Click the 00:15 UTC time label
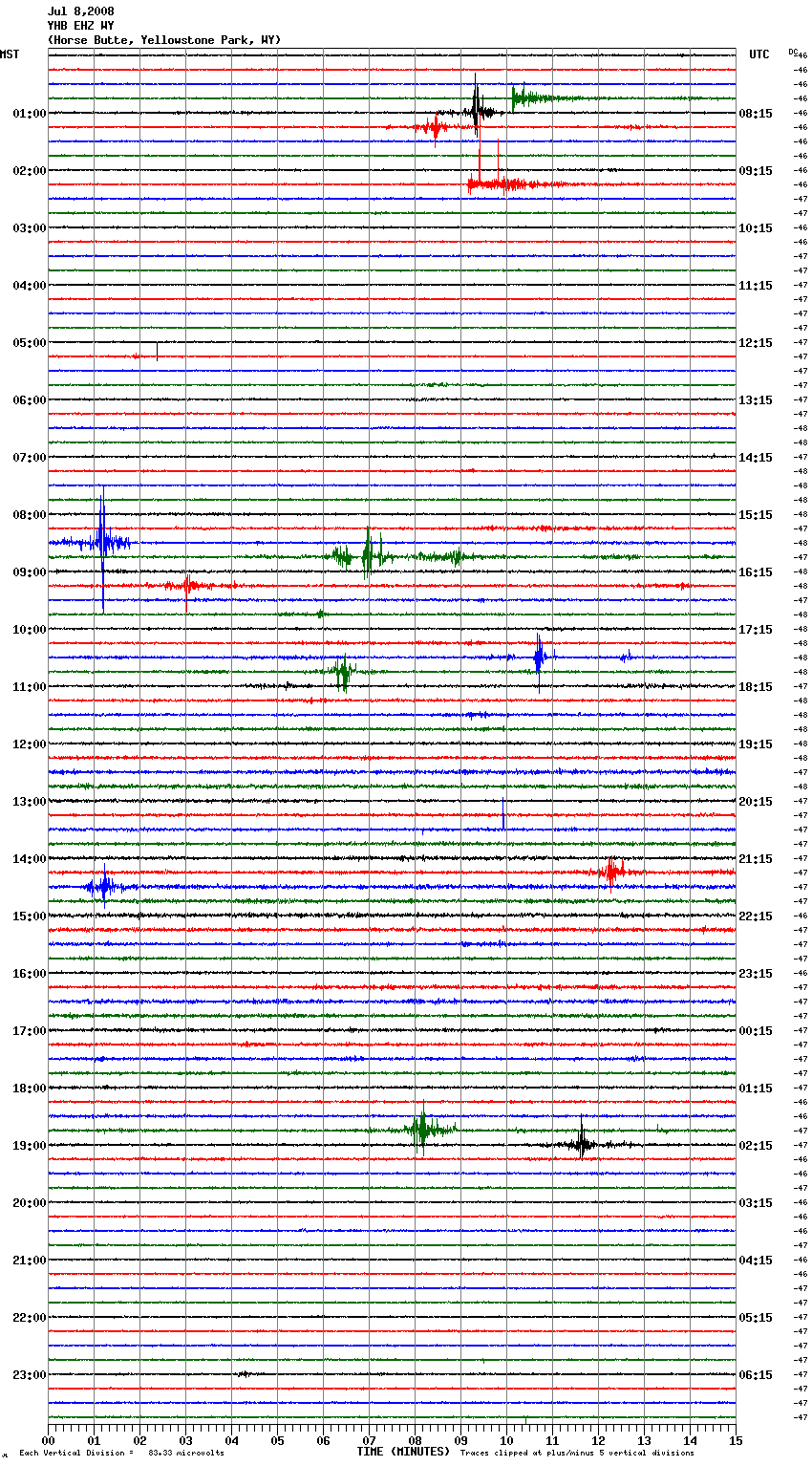This screenshot has width=812, height=1466. tap(756, 1031)
